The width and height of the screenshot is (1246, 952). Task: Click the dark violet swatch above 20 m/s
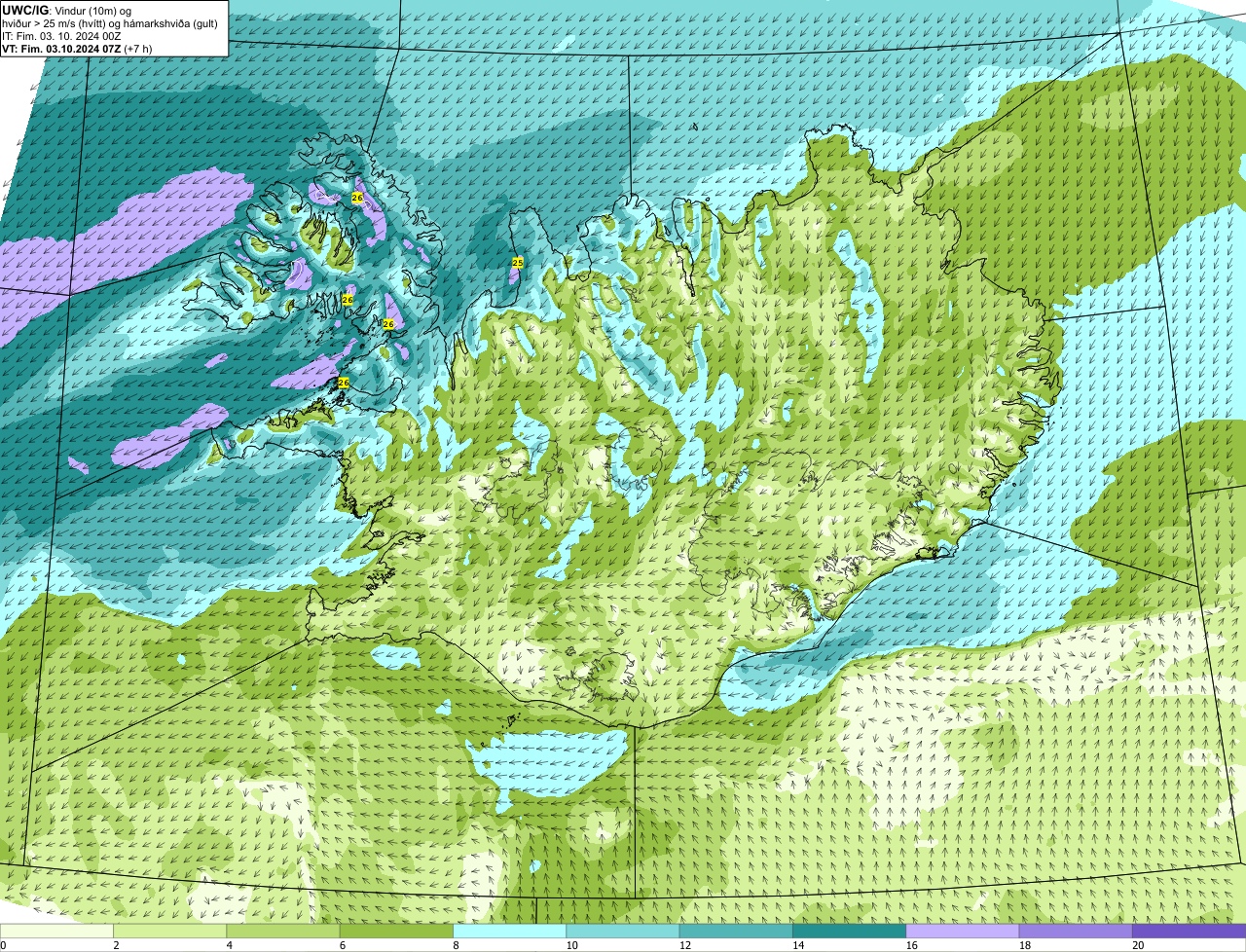click(1190, 931)
